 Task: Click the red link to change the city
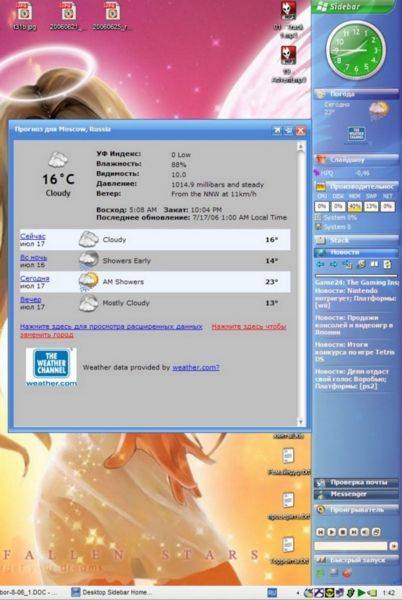249,326
